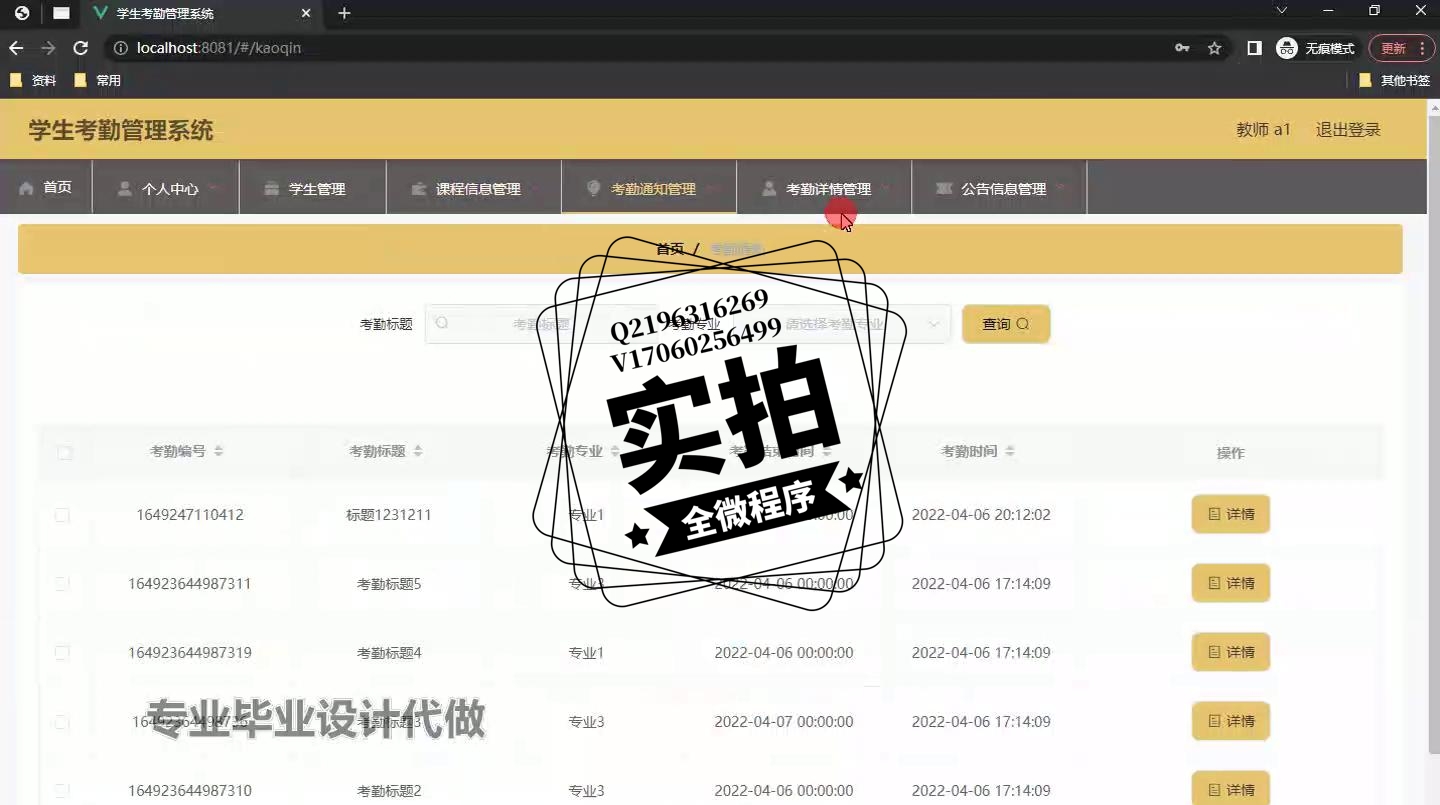Focus the 考勤标题 search input
Screen dimensions: 1440x805
tap(540, 324)
